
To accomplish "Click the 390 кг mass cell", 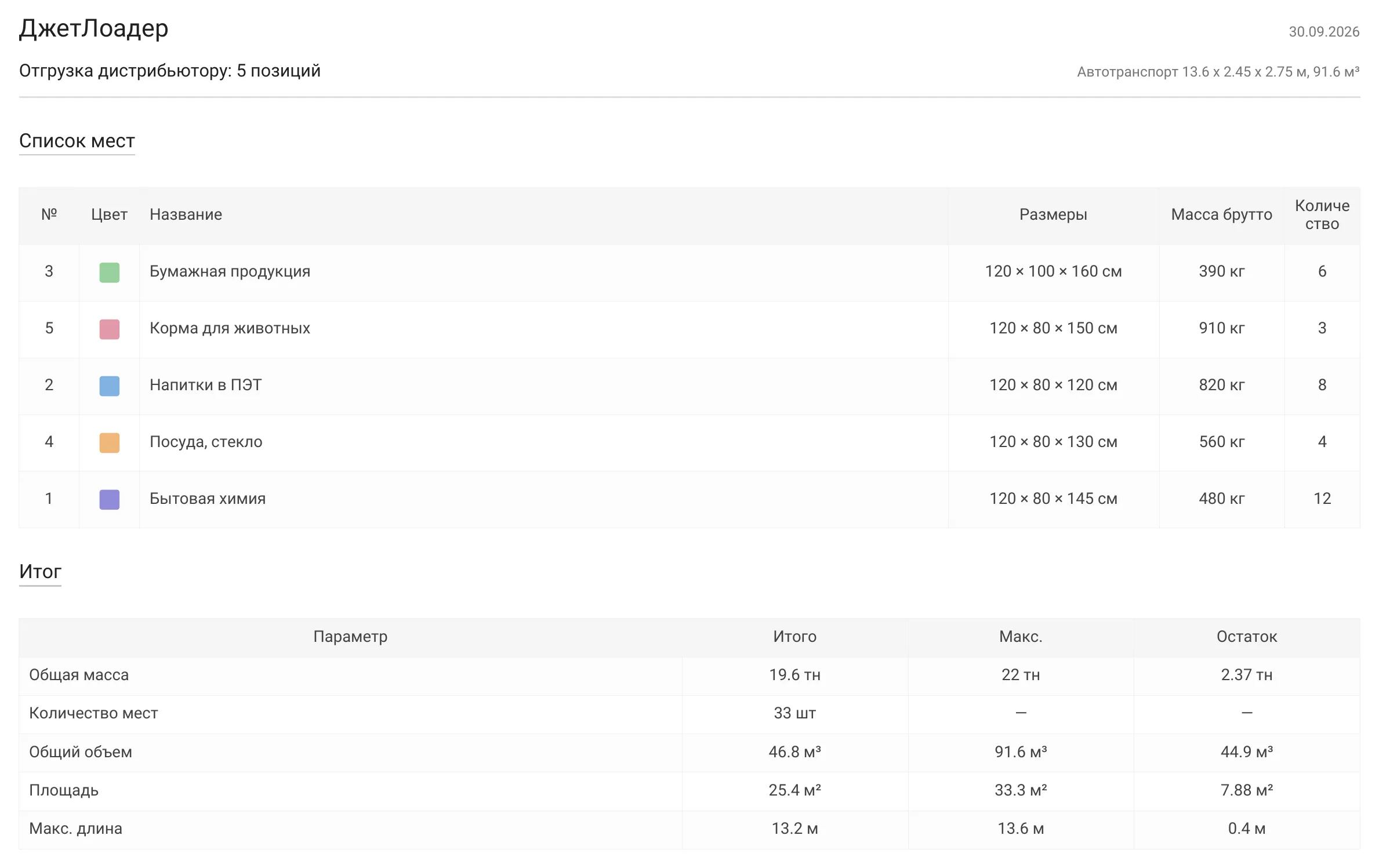I will (1222, 271).
